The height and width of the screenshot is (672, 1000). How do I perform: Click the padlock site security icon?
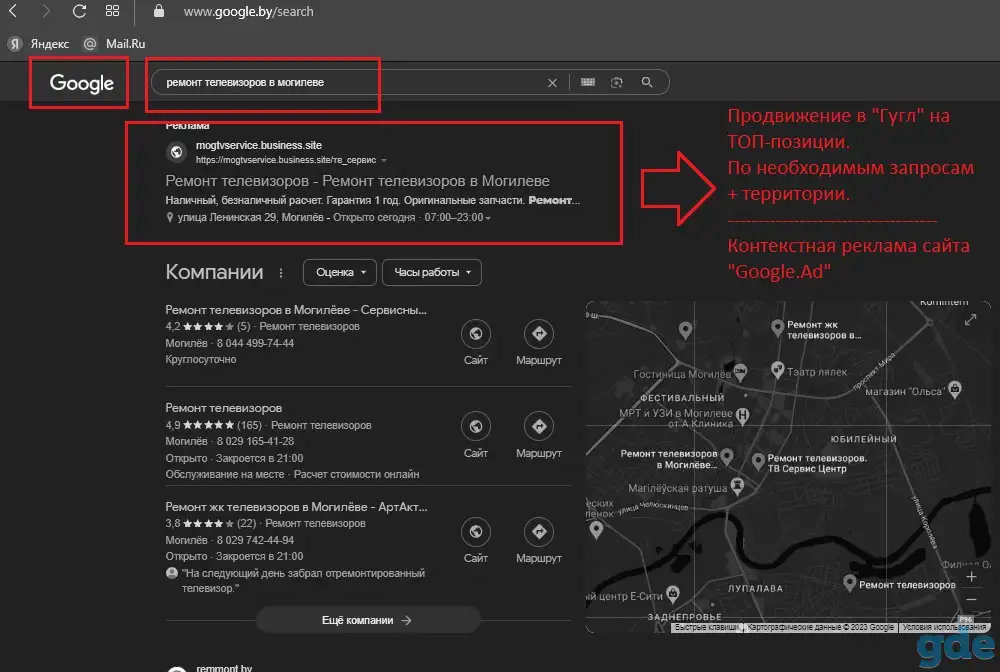159,11
